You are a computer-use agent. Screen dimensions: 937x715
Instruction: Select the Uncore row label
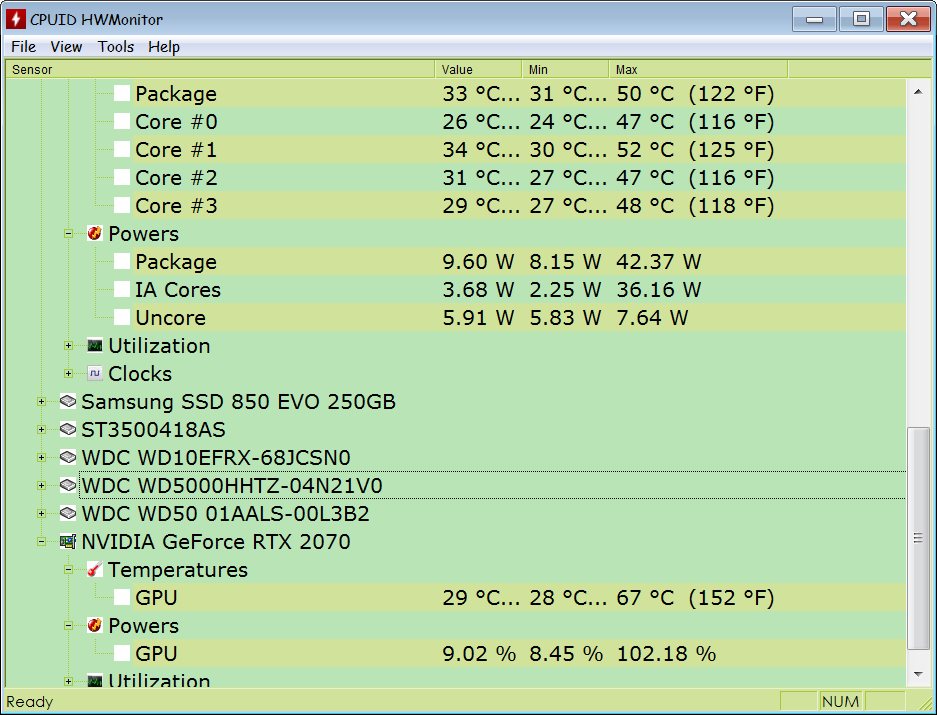pos(170,317)
